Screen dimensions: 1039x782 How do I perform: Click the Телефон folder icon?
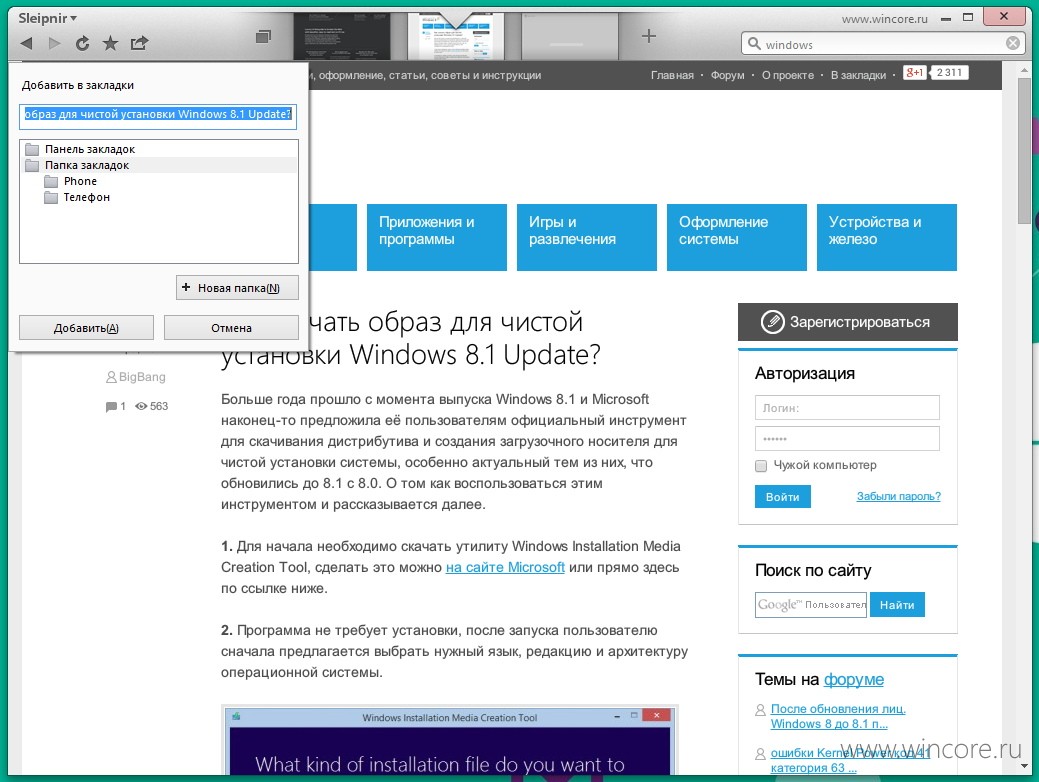51,197
